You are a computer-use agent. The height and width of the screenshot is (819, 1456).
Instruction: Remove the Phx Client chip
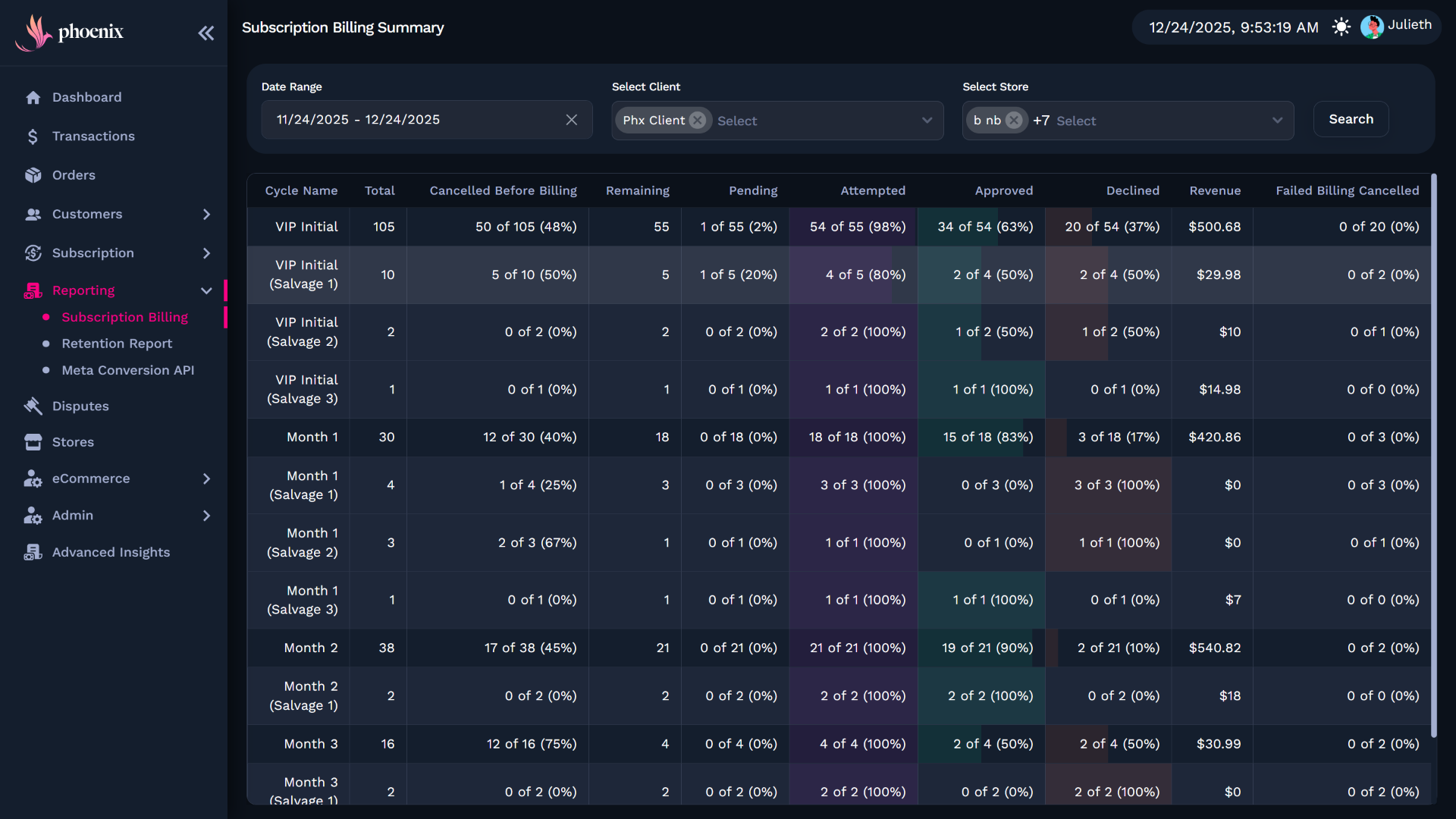[698, 121]
